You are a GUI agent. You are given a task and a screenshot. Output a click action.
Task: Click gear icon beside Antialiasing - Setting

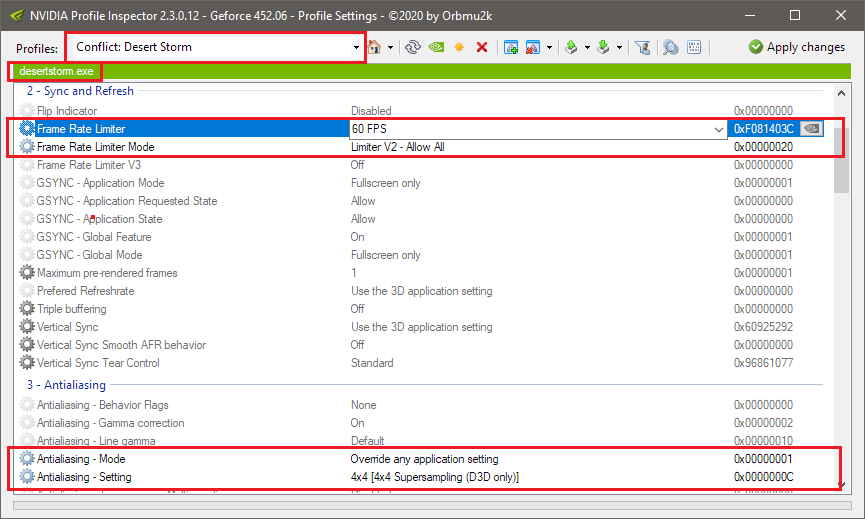click(26, 477)
